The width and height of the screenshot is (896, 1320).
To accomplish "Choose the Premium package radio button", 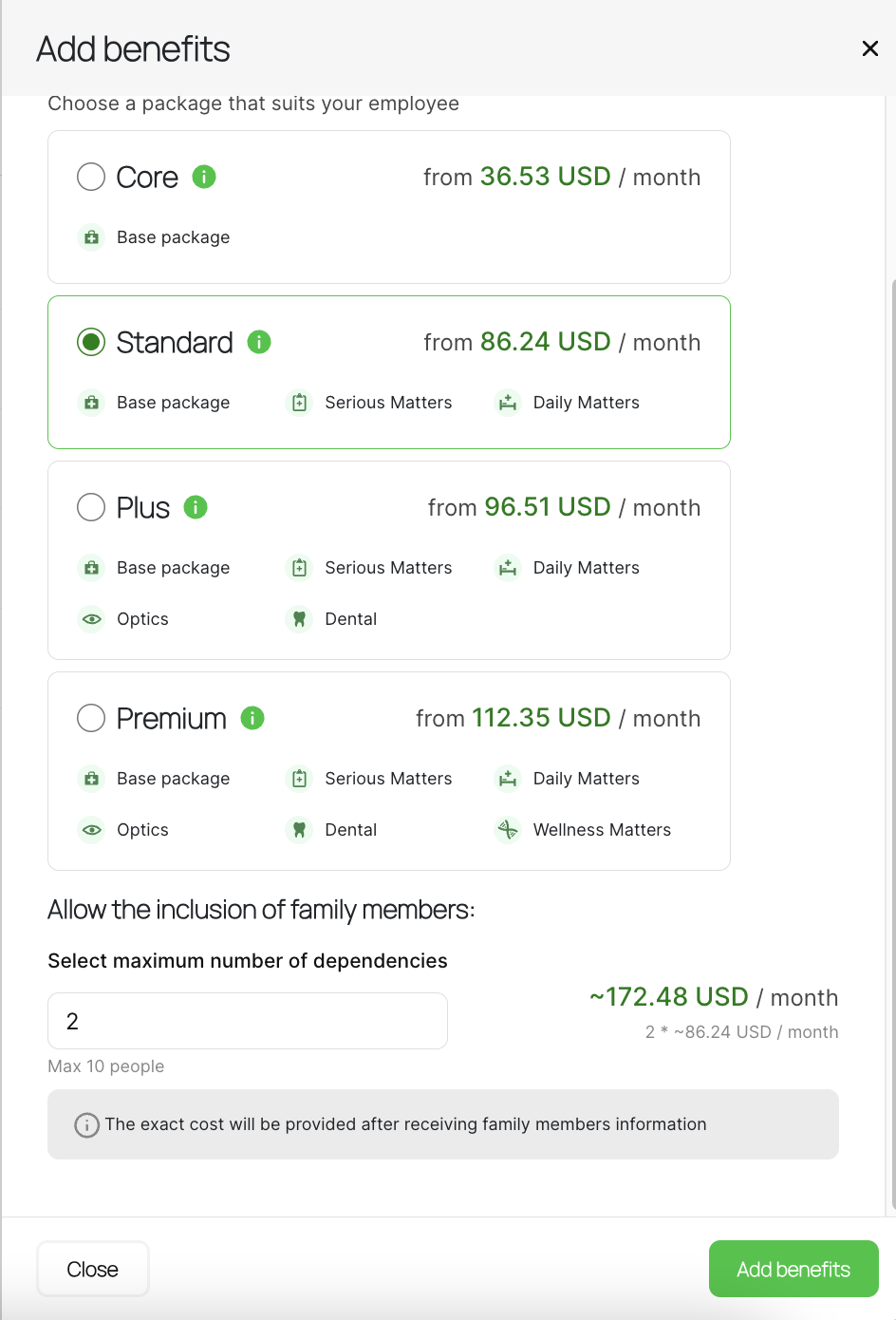I will coord(91,718).
